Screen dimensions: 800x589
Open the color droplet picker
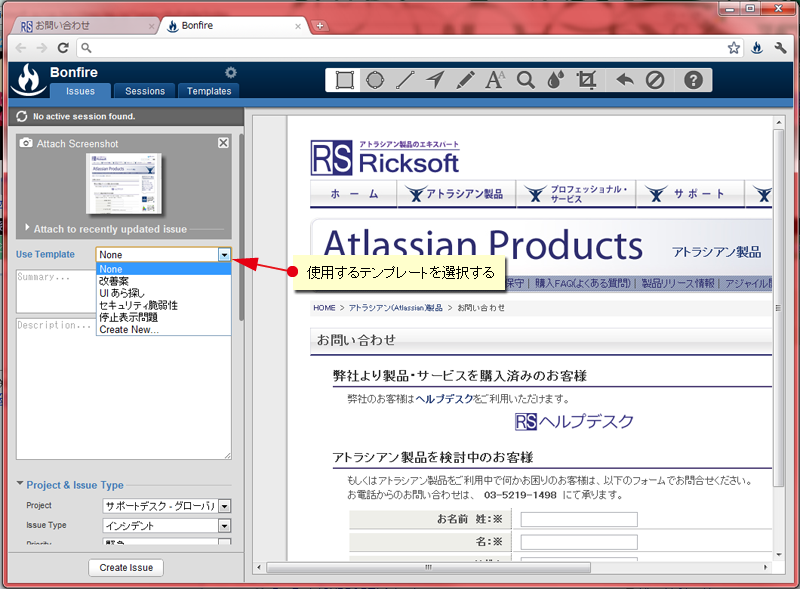(556, 80)
